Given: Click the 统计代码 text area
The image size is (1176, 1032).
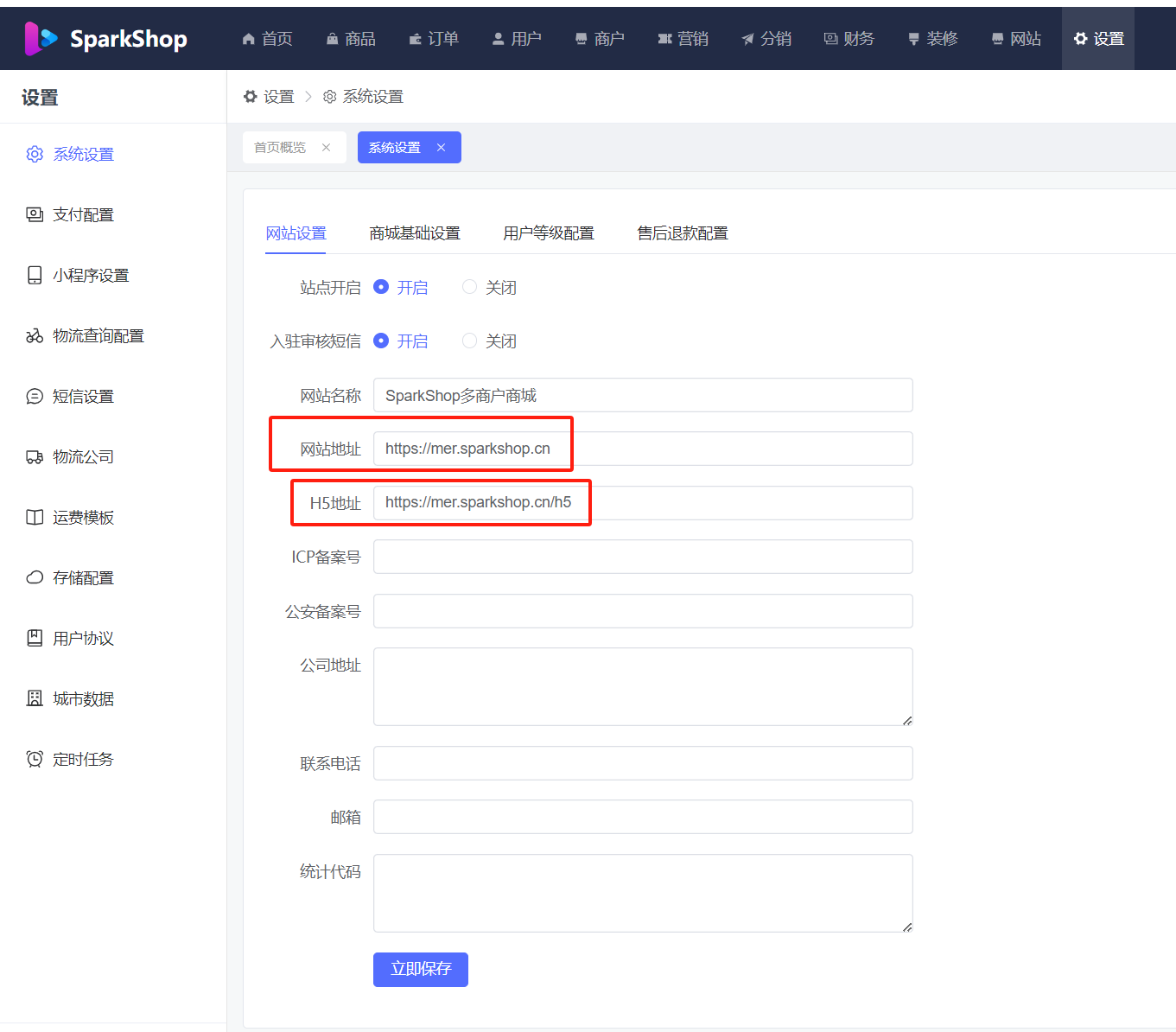Looking at the screenshot, I should 643,893.
